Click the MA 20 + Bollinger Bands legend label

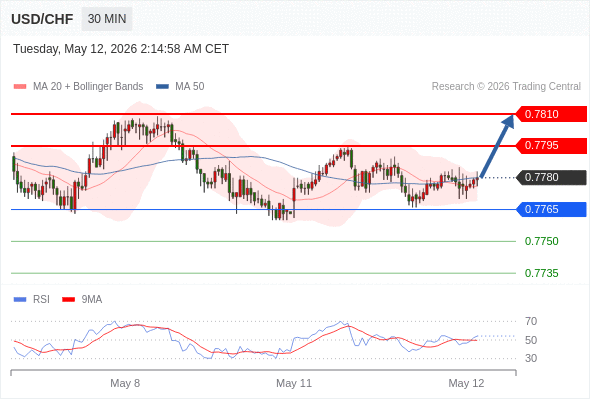(x=88, y=87)
